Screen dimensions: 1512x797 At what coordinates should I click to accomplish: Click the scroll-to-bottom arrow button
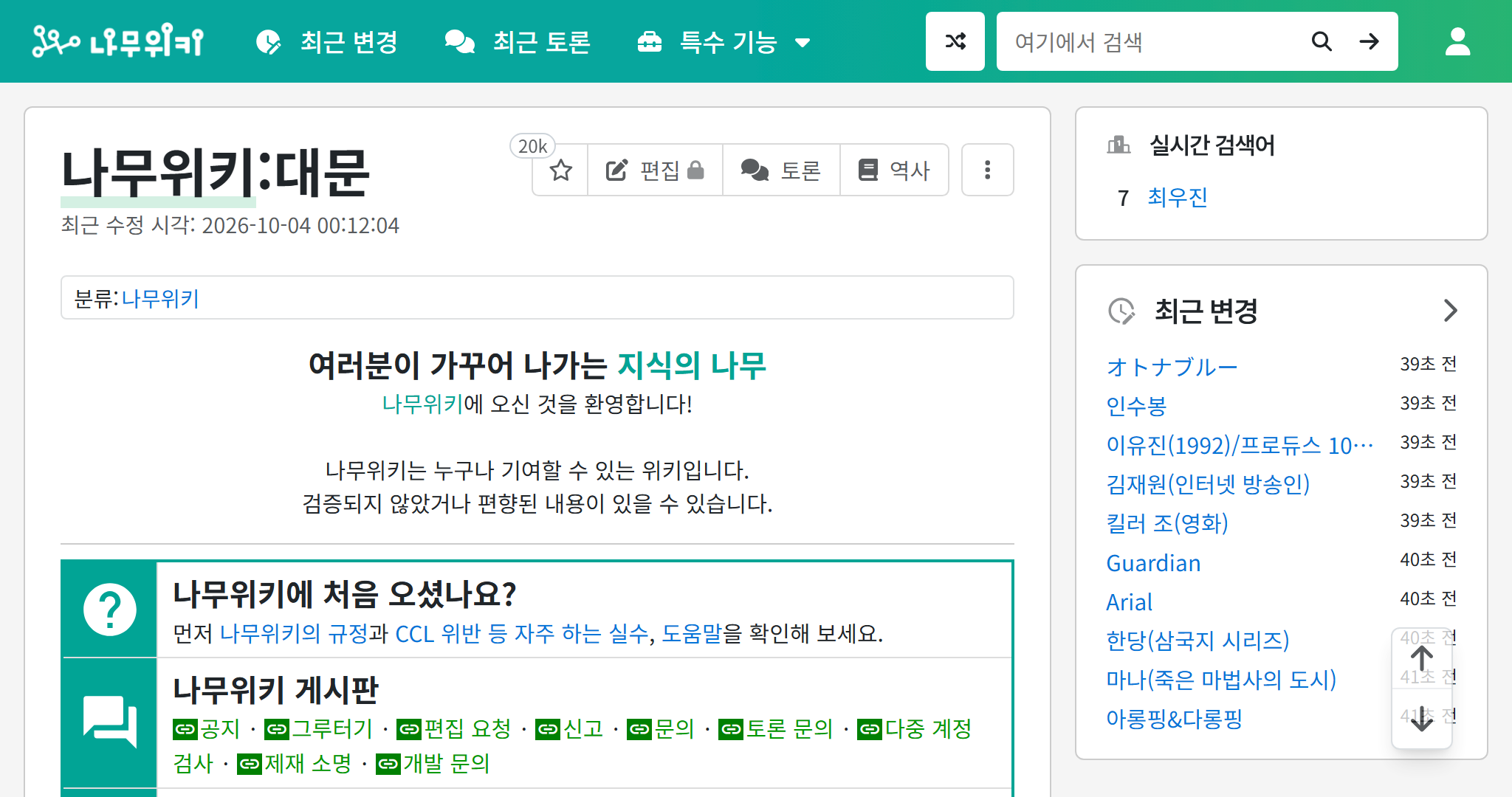(x=1422, y=718)
